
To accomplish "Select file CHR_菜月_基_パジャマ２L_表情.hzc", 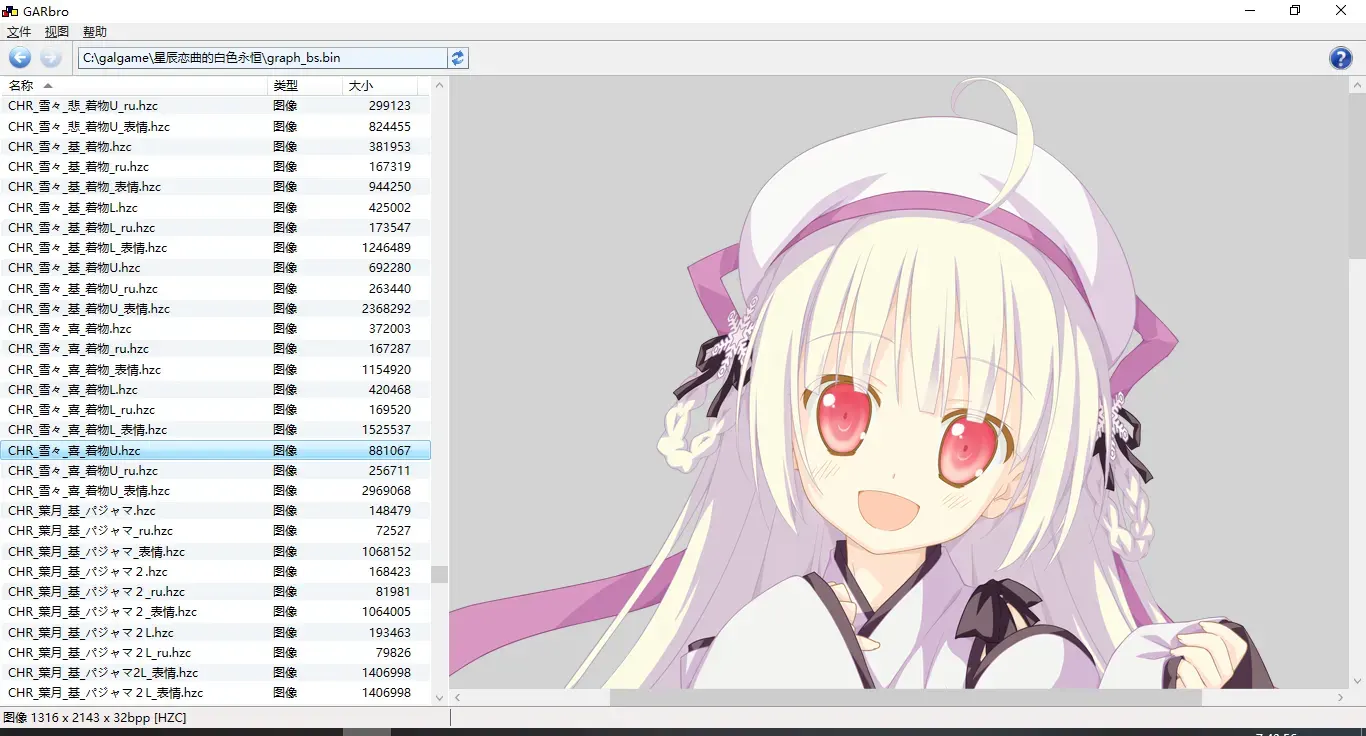I will click(x=215, y=692).
